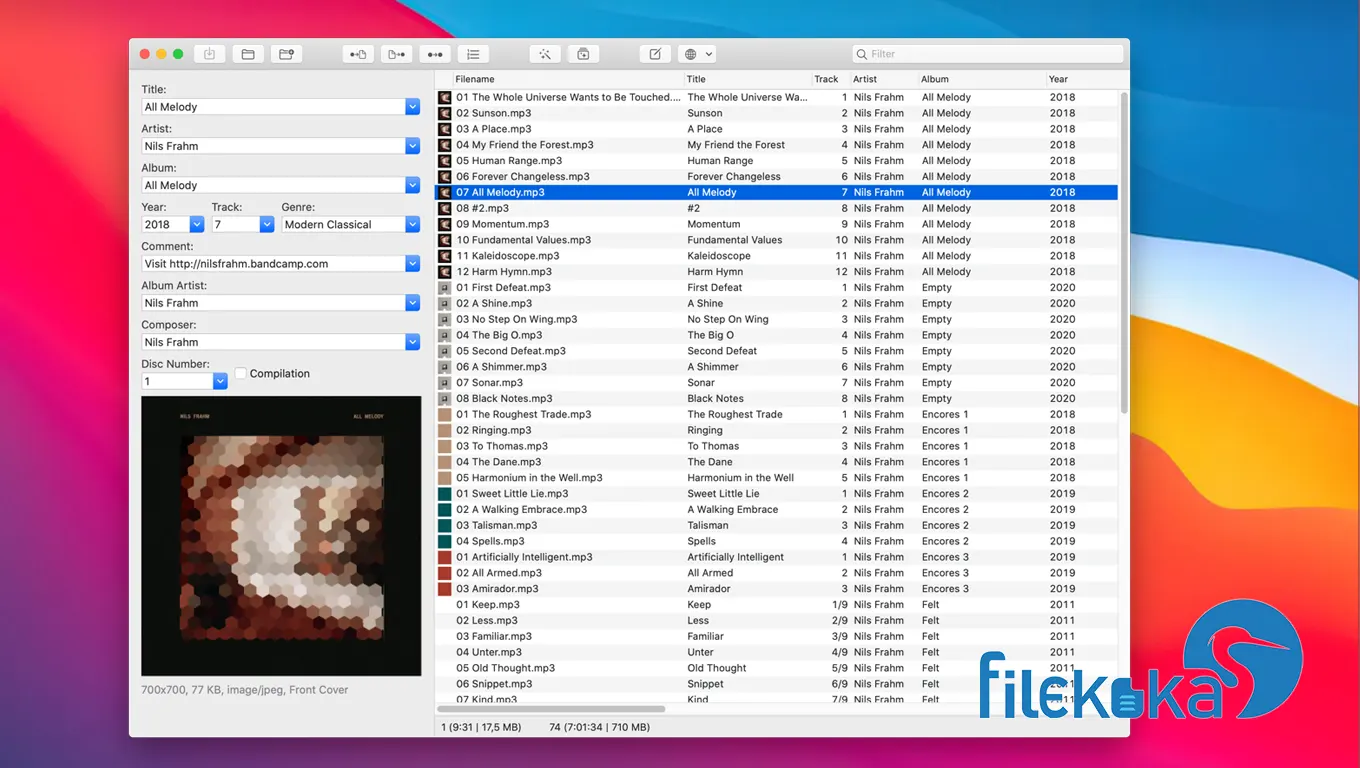Click the magnifier icon in the Filter field
Viewport: 1360px width, 768px height.
tap(862, 54)
